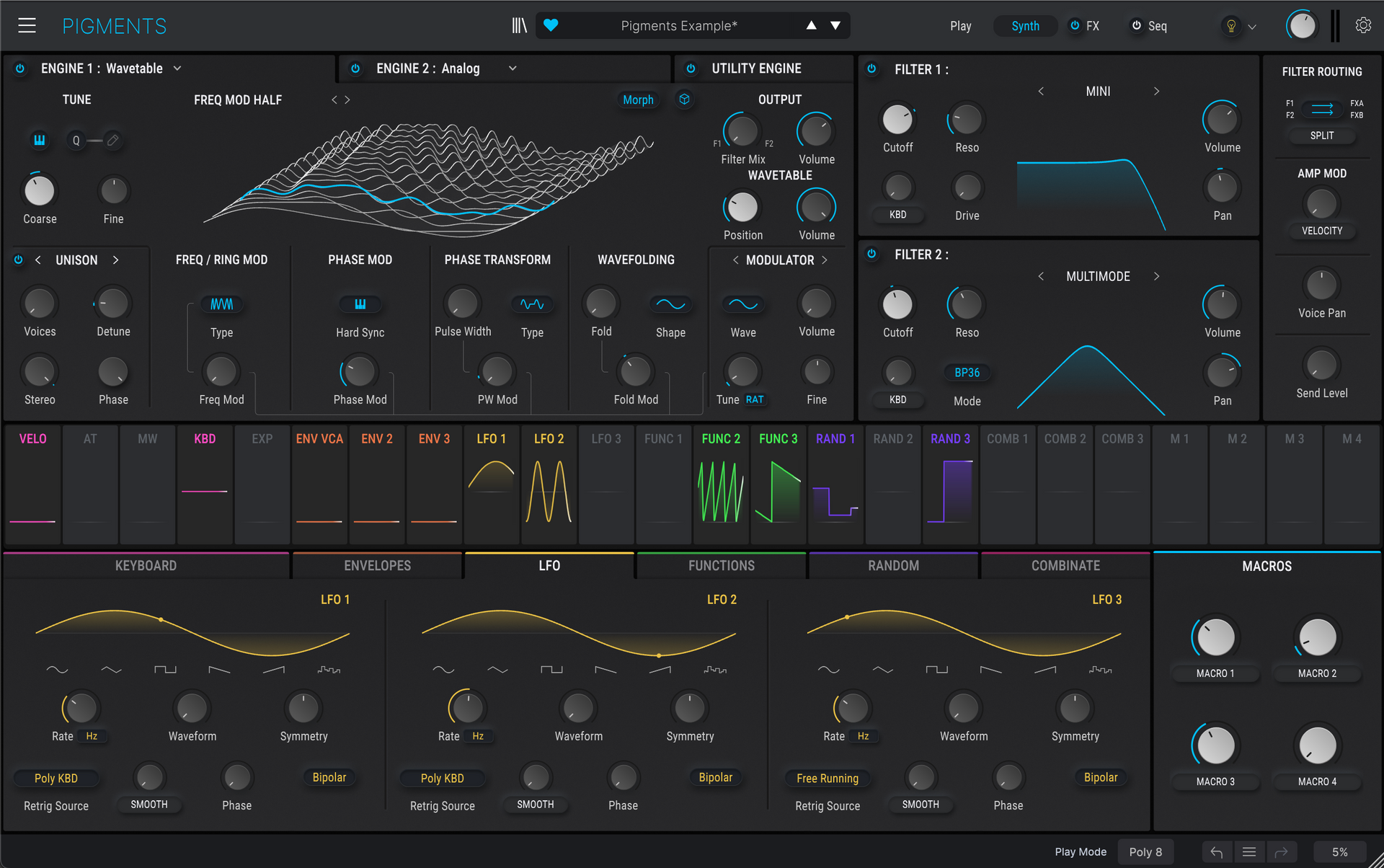The height and width of the screenshot is (868, 1384).
Task: Toggle the FX section power
Action: [1075, 25]
